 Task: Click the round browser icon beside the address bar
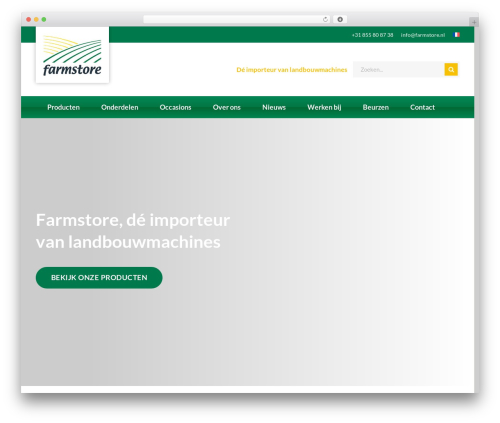[340, 19]
